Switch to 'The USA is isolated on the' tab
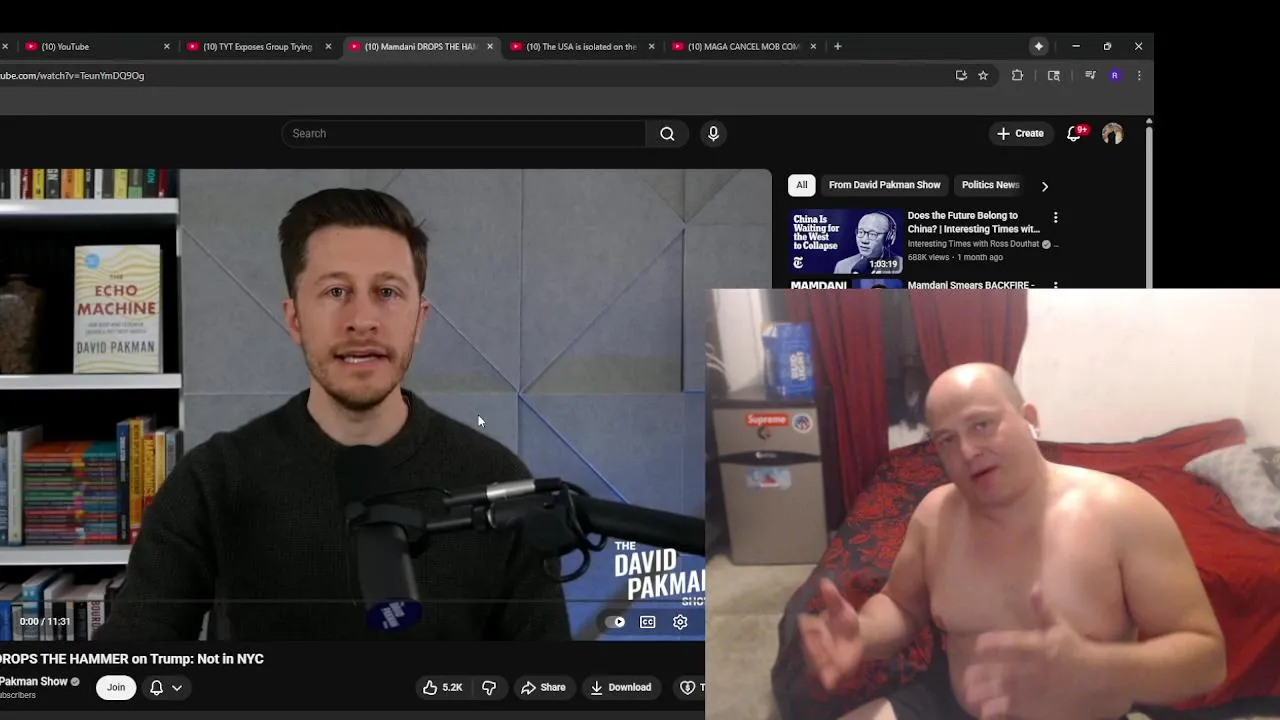Viewport: 1280px width, 720px height. click(x=581, y=46)
